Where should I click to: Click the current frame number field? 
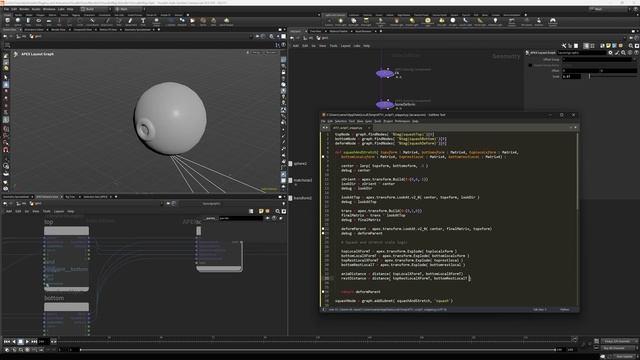click(43, 341)
